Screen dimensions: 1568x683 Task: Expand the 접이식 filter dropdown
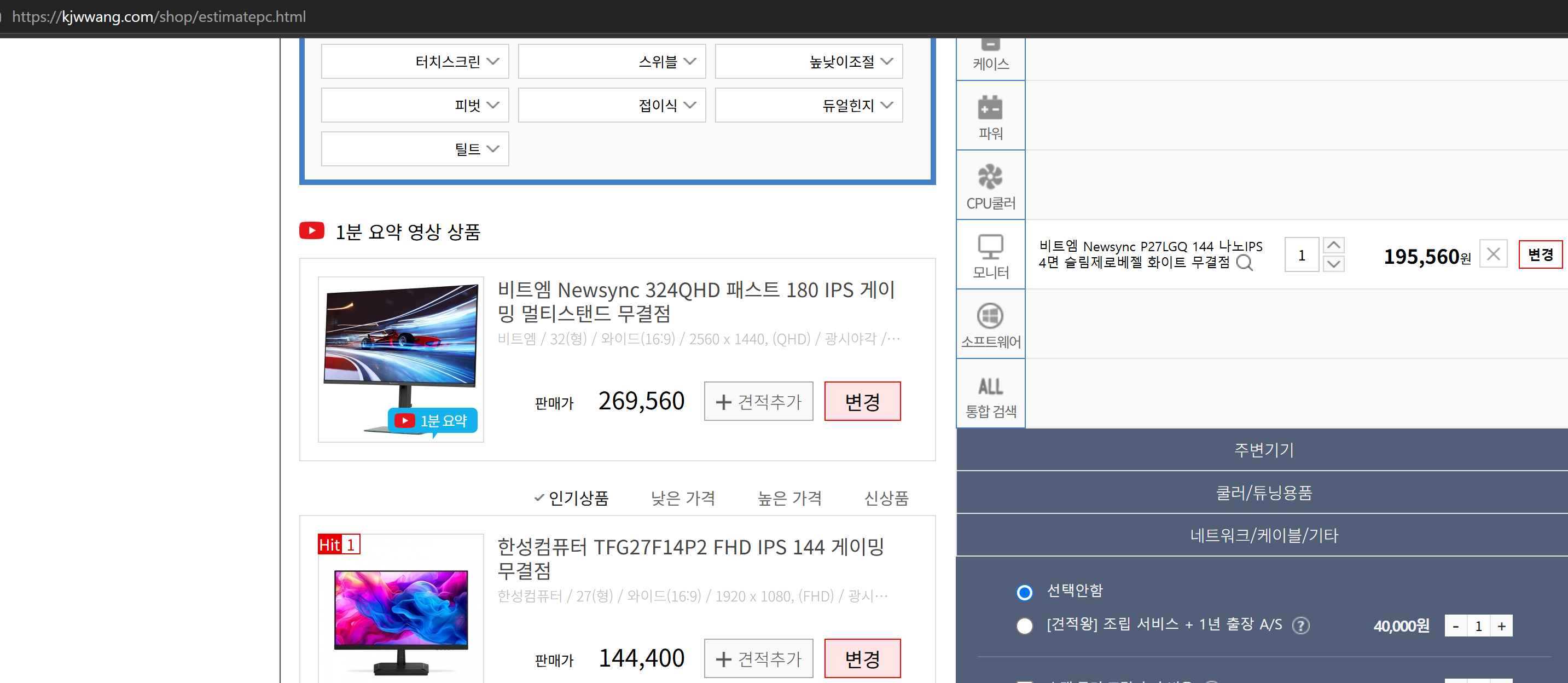tap(612, 105)
